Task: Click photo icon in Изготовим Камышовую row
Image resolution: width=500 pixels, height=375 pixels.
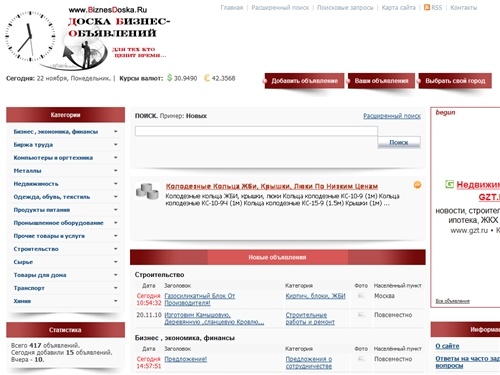Action: (361, 315)
